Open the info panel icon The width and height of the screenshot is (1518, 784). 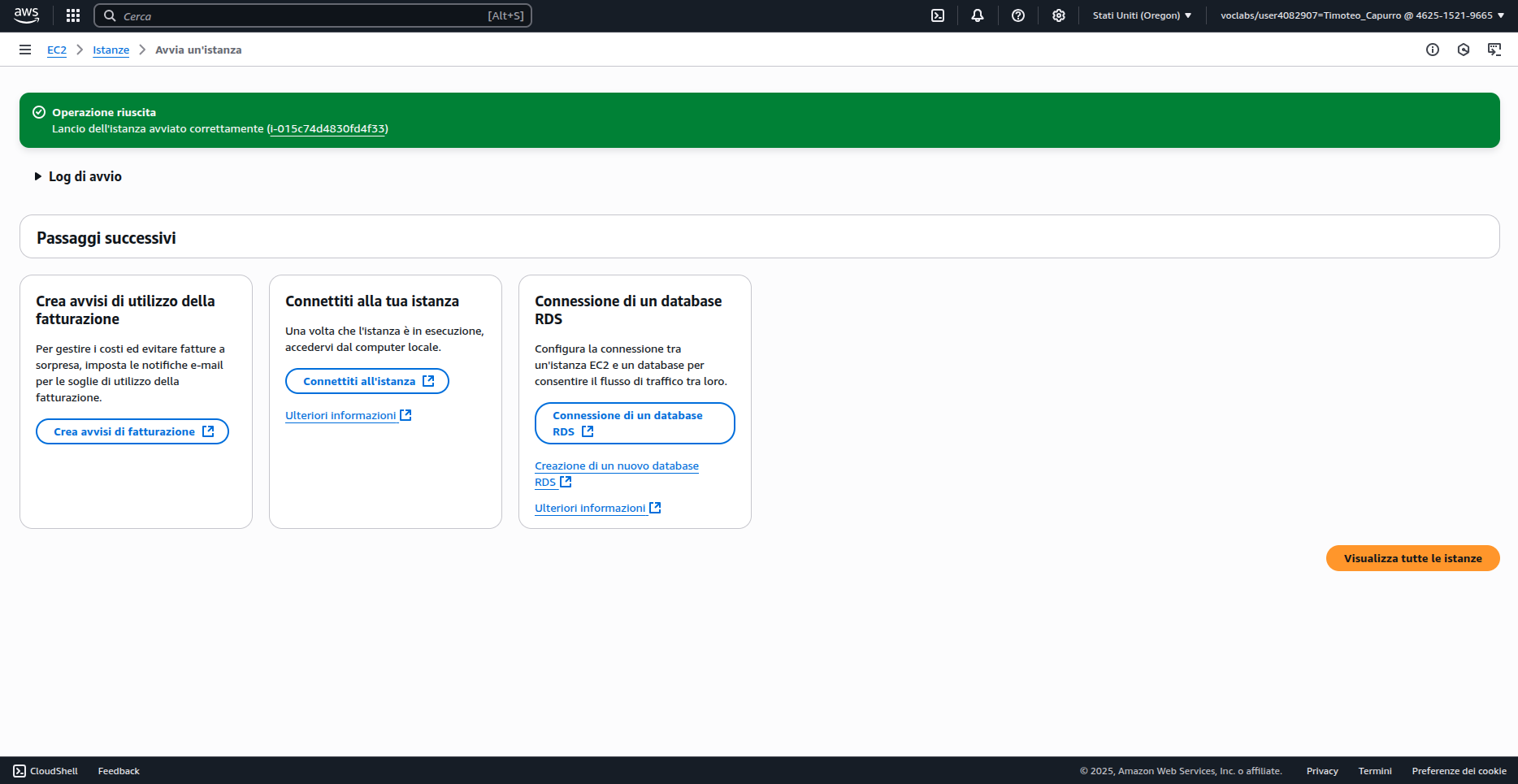(1433, 50)
